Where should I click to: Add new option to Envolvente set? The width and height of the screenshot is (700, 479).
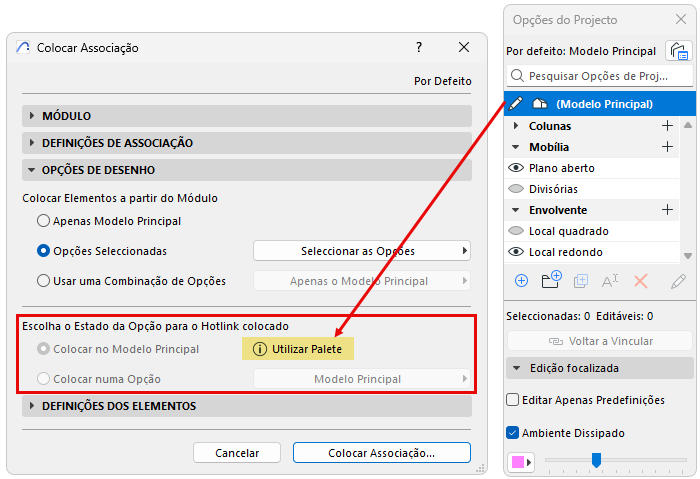tap(667, 210)
